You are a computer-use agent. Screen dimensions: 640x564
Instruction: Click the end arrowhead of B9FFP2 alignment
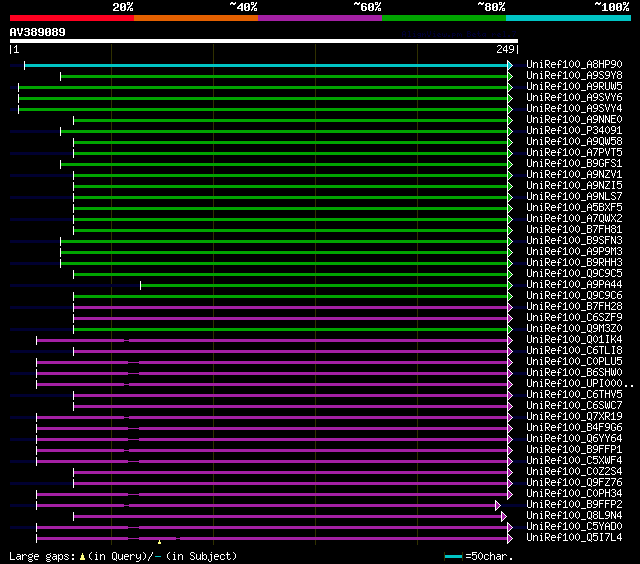coord(498,506)
